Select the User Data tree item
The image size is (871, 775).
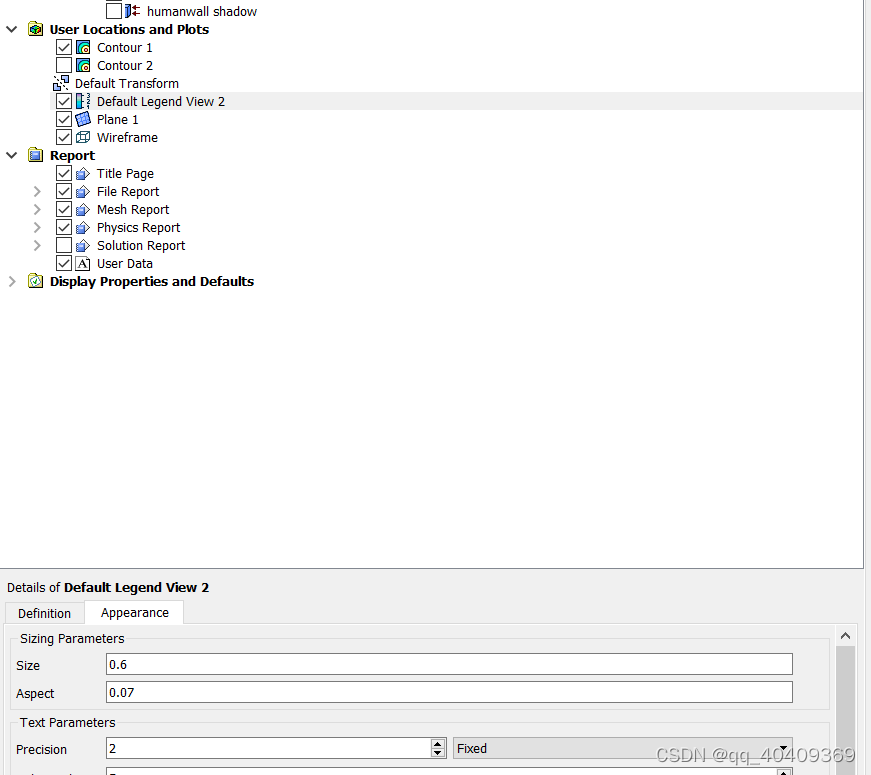pos(124,263)
